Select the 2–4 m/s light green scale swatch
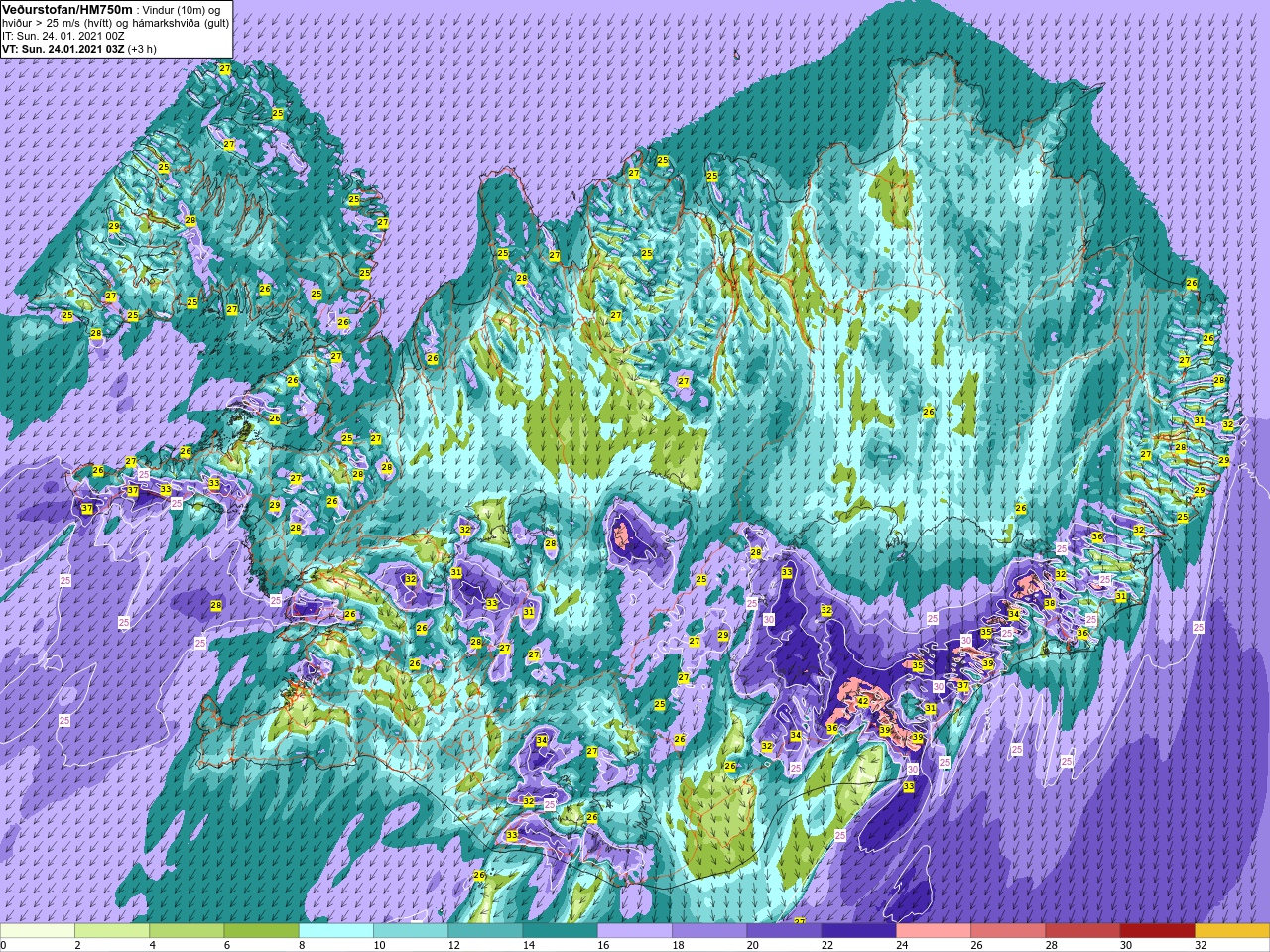This screenshot has height=952, width=1270. pos(112,931)
